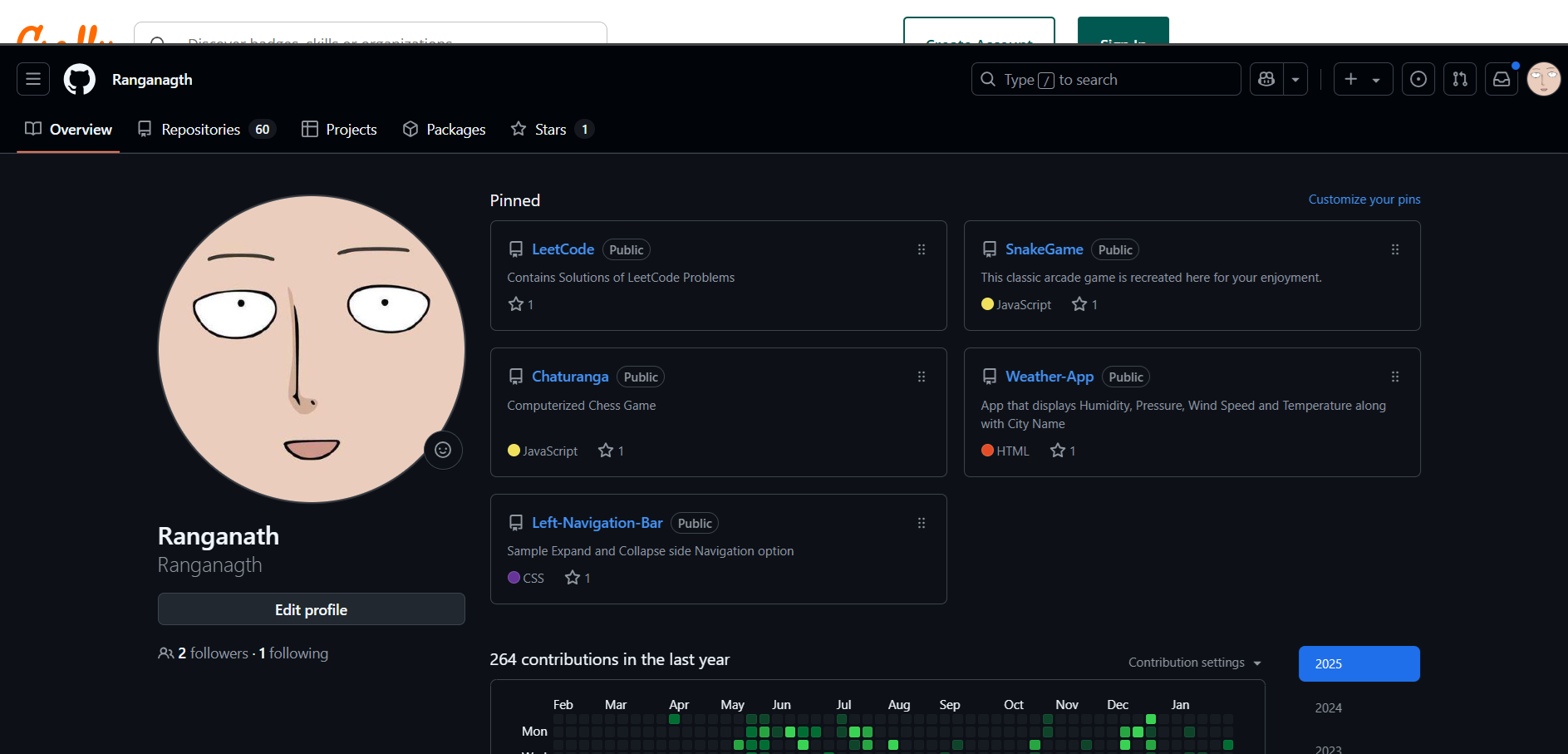This screenshot has height=754, width=1568.
Task: Open the Weather-App repository link
Action: pos(1049,377)
